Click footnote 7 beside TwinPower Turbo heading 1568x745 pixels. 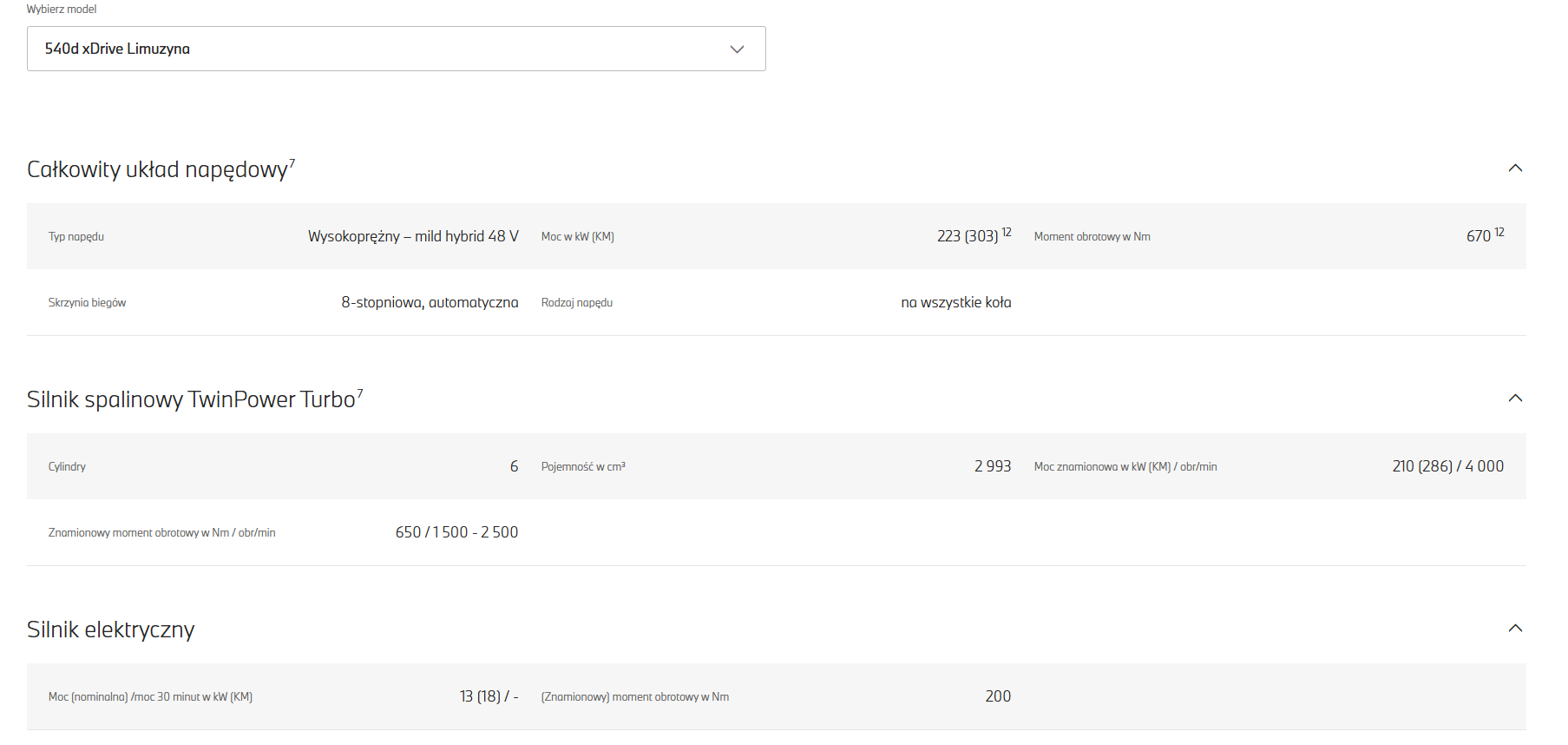360,392
